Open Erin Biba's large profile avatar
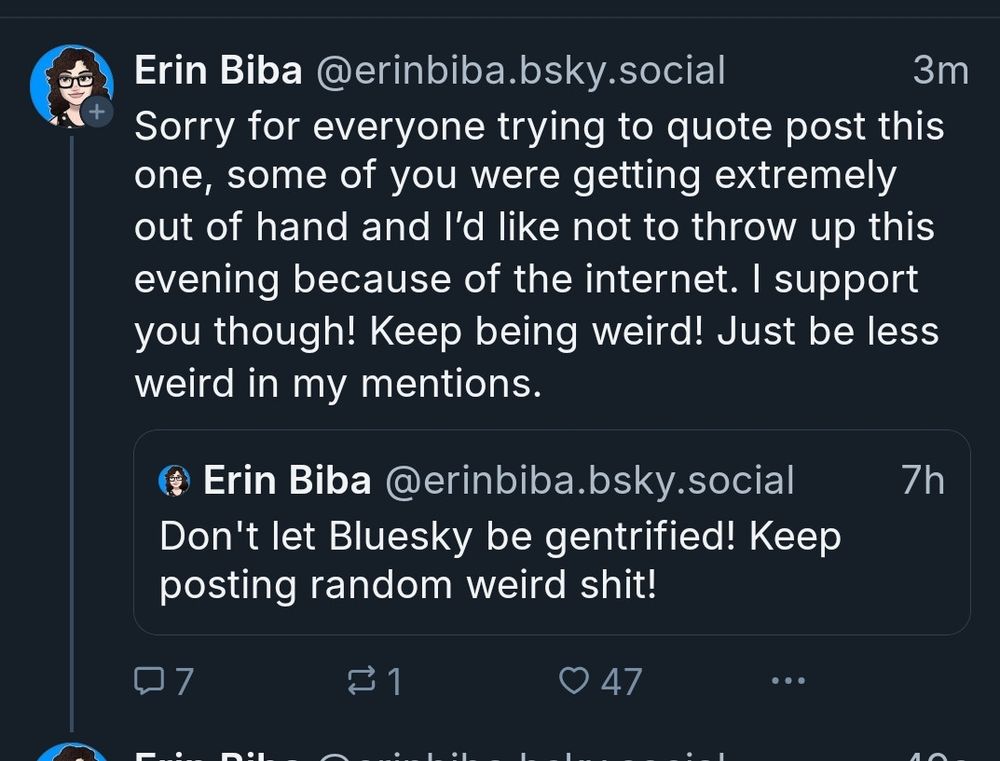The height and width of the screenshot is (761, 1000). tap(71, 86)
